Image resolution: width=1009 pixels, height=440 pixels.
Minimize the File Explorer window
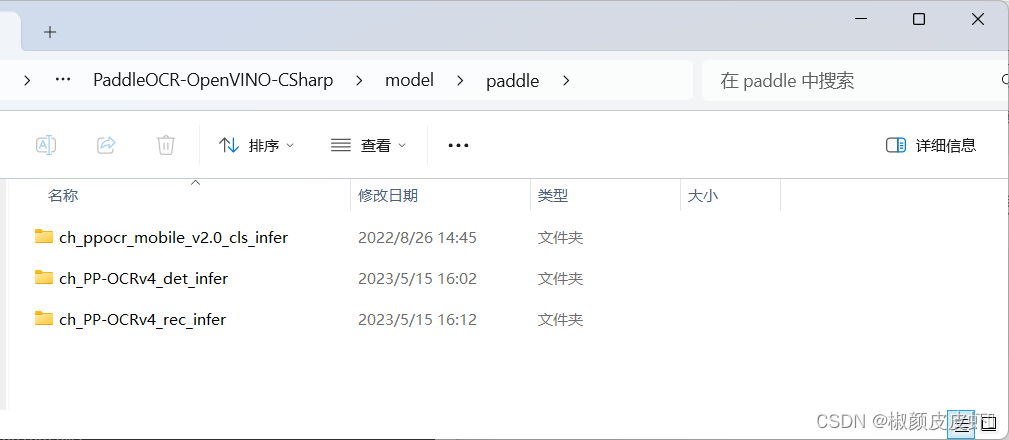click(x=861, y=19)
